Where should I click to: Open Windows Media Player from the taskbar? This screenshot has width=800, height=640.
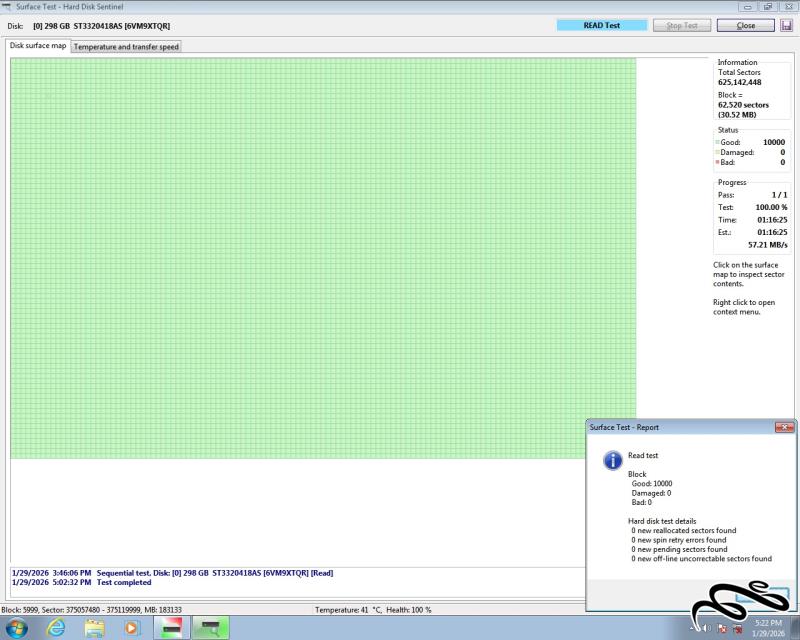pos(132,627)
